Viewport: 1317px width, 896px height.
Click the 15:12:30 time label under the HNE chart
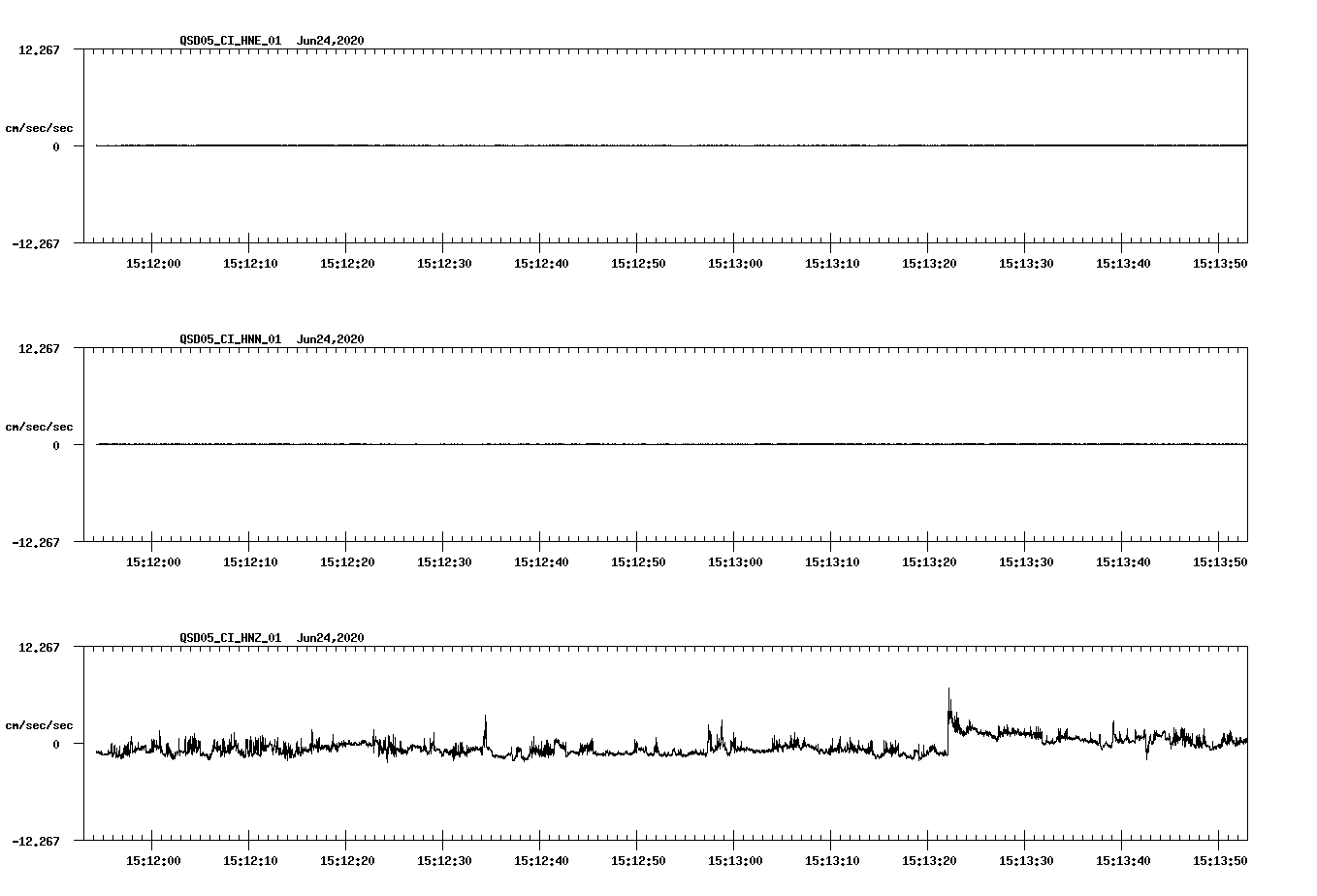point(444,263)
